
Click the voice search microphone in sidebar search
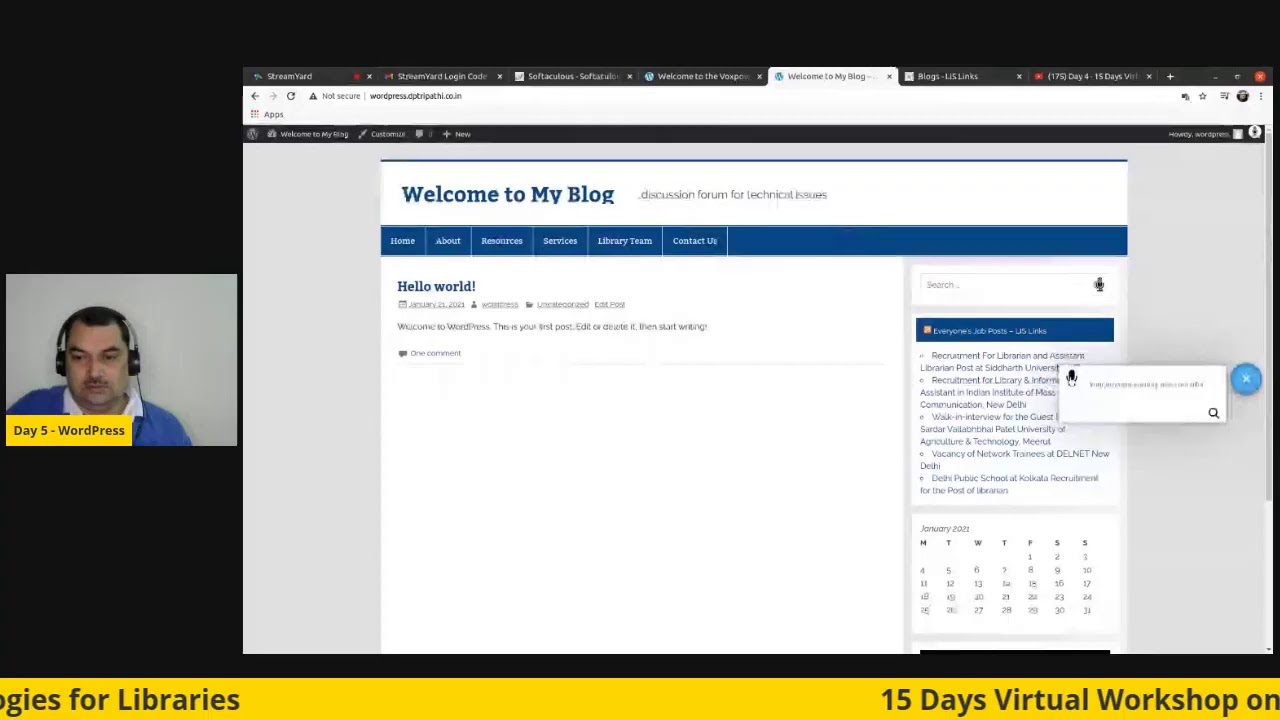[1099, 285]
